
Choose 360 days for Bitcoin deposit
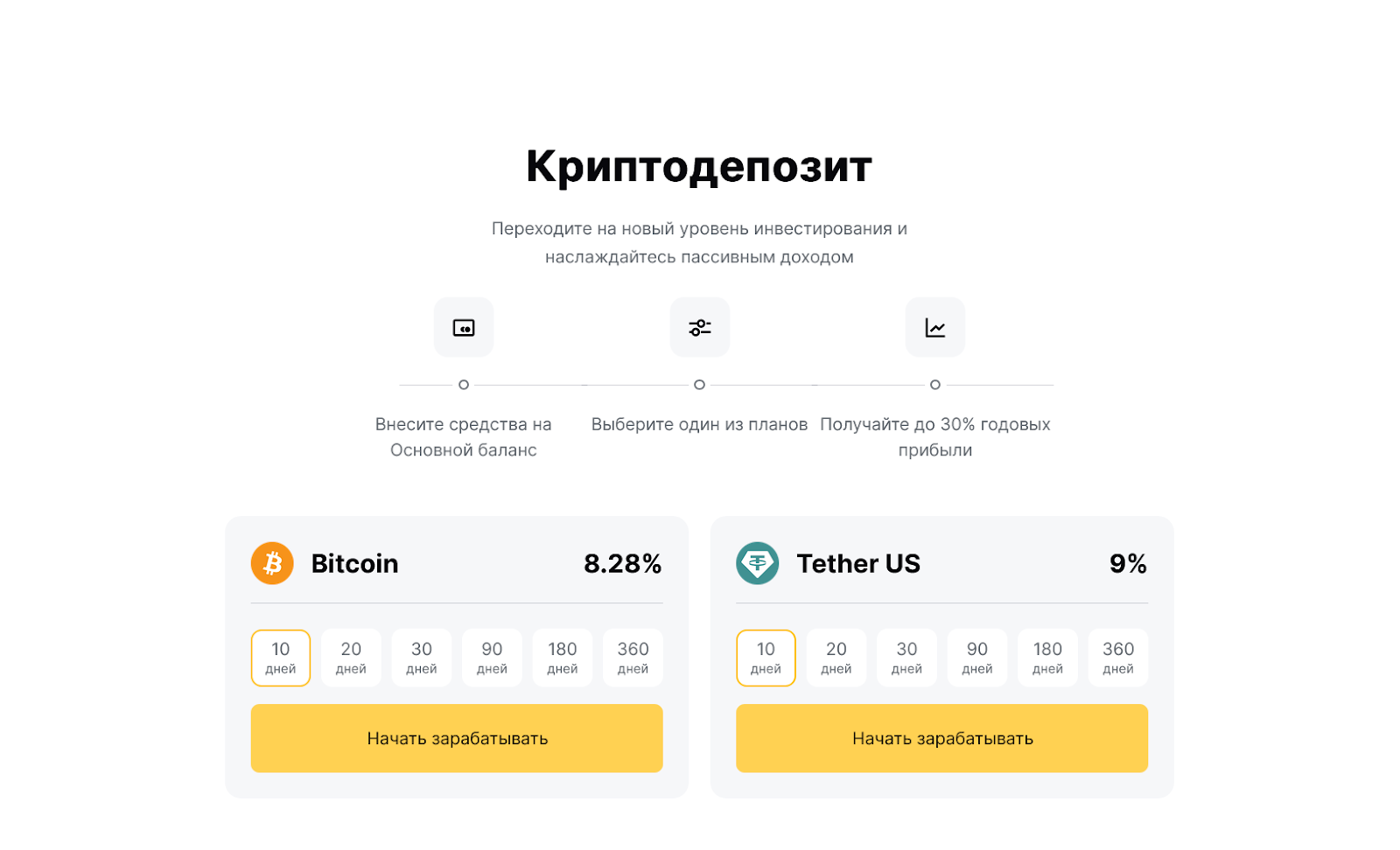pyautogui.click(x=633, y=658)
